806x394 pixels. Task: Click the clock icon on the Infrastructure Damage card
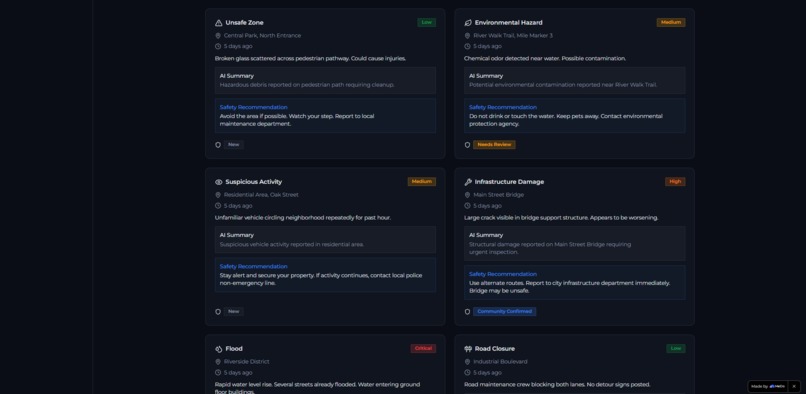coord(467,206)
